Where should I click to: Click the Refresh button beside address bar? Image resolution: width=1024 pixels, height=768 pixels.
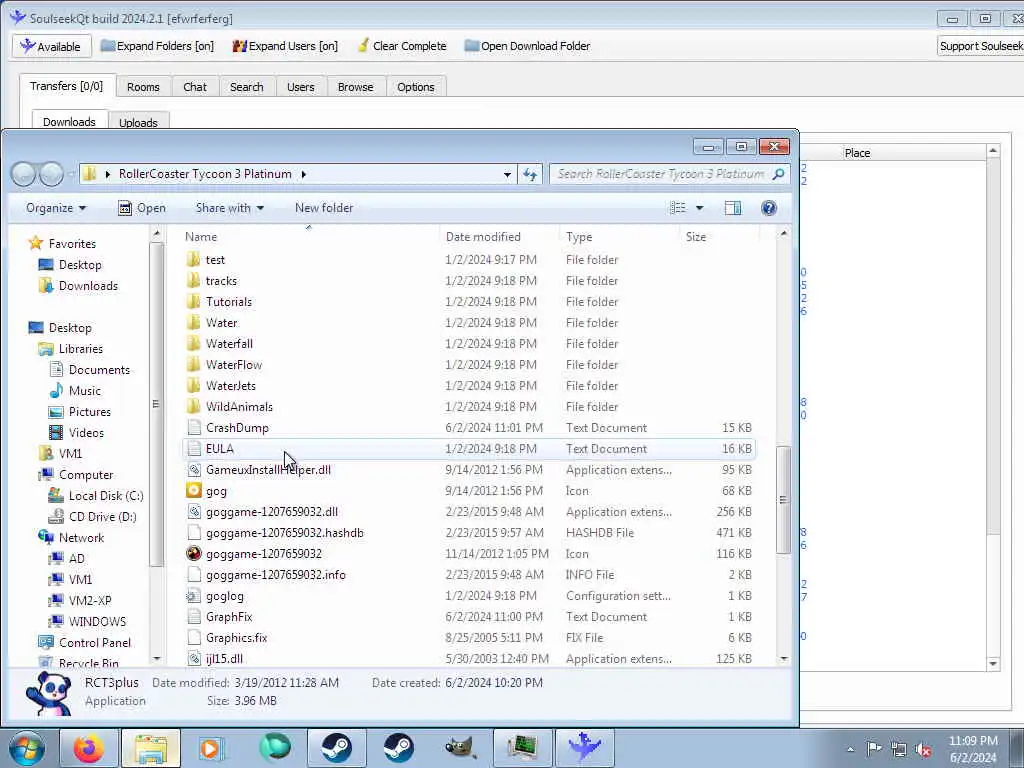pos(530,175)
